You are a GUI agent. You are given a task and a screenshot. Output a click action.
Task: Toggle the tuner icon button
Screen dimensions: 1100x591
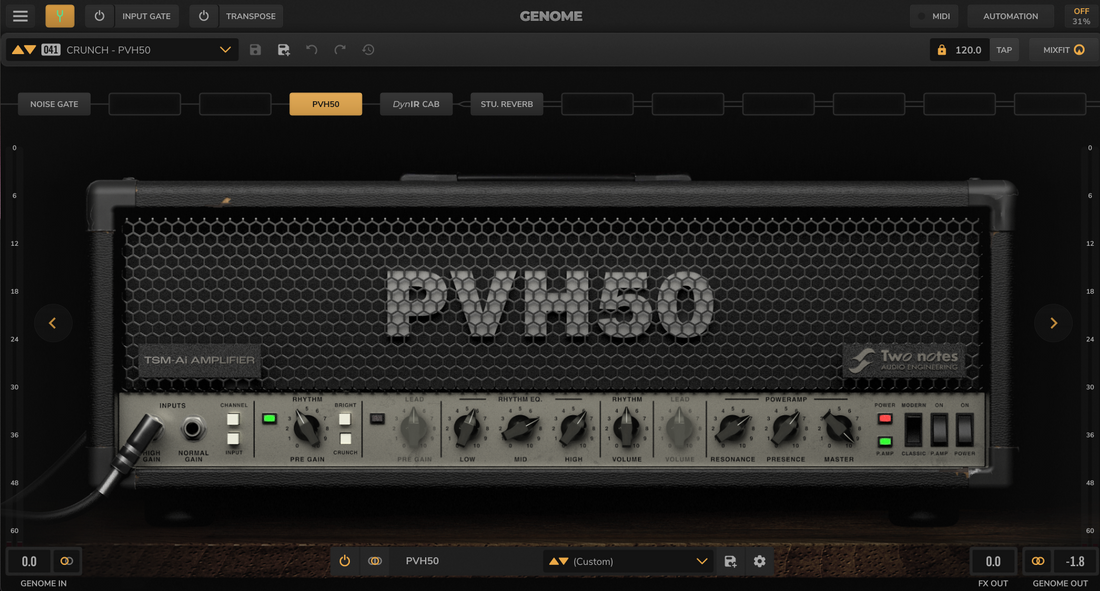60,15
